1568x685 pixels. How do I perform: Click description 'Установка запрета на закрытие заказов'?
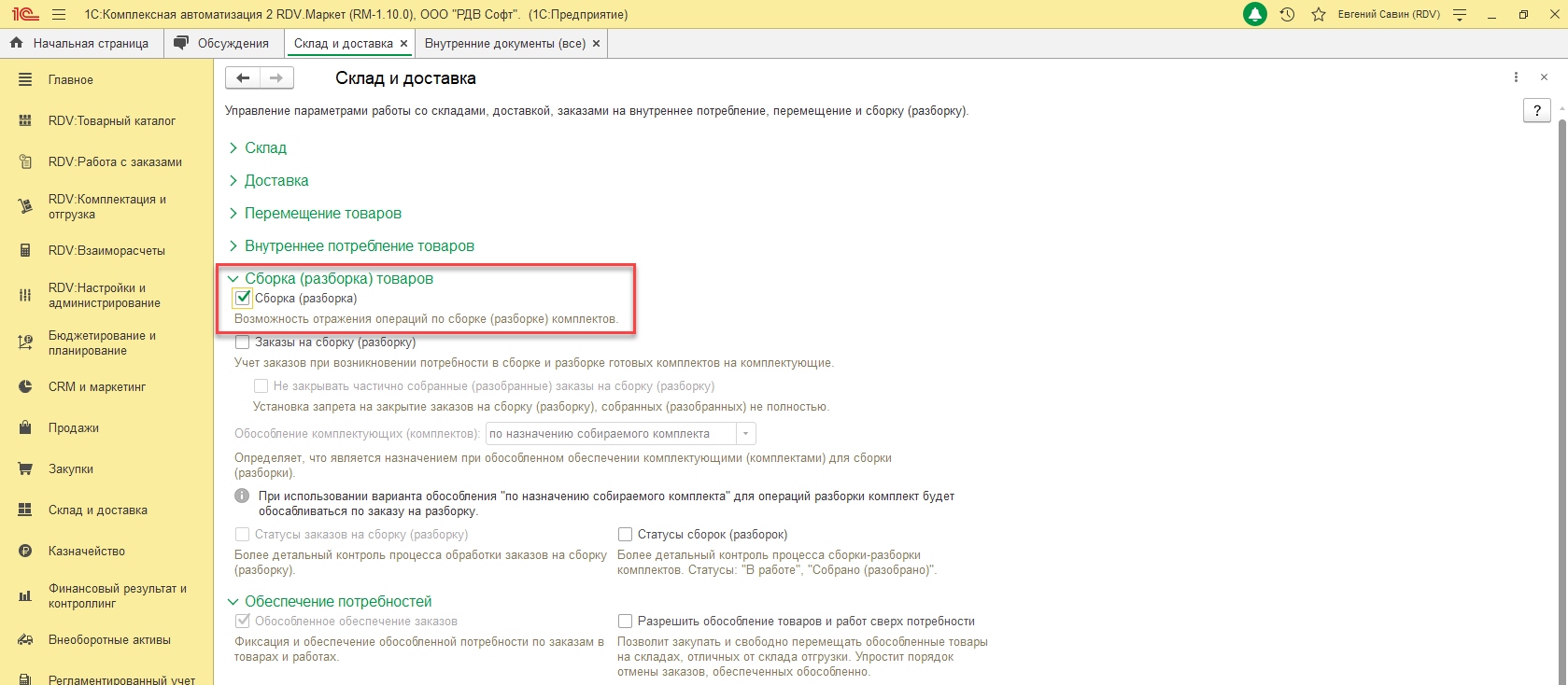point(542,407)
